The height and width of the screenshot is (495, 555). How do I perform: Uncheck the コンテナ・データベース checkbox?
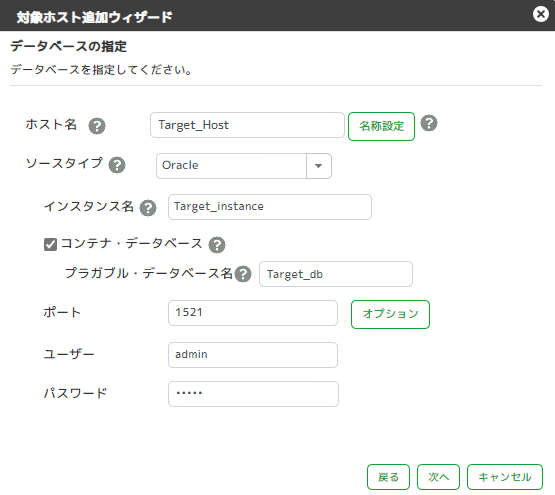(x=50, y=244)
